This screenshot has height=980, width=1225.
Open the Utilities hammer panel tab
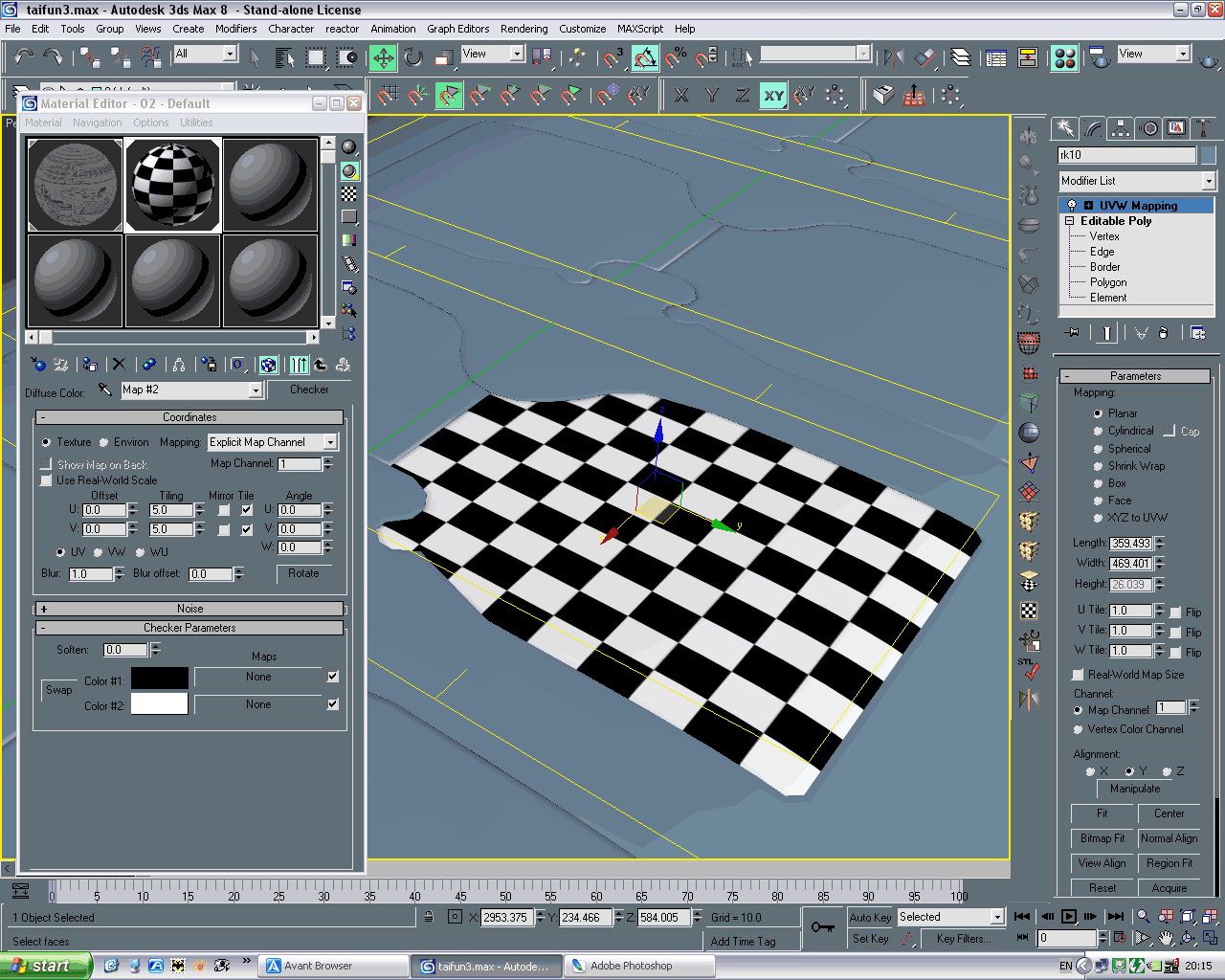(1204, 128)
